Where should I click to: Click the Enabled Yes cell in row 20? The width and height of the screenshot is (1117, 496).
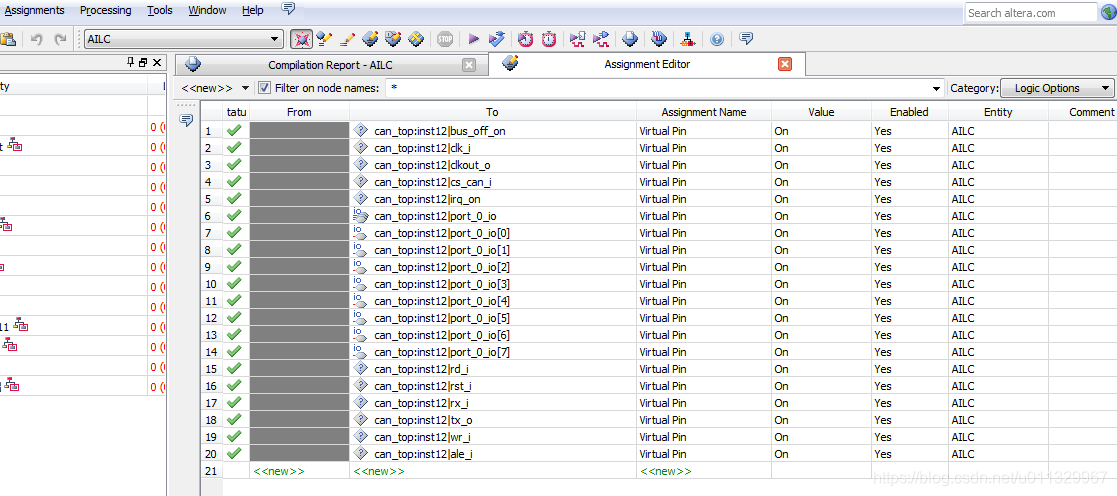(x=909, y=454)
